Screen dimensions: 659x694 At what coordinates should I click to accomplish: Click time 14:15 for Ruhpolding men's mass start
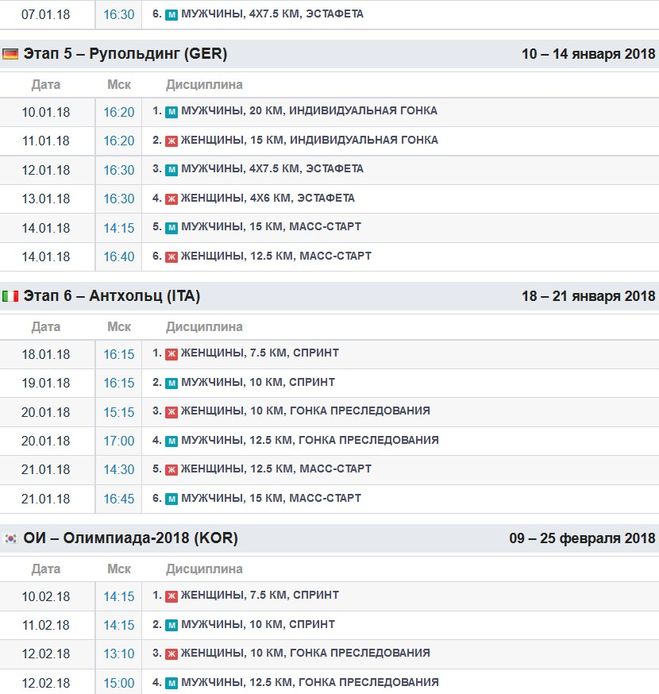119,228
